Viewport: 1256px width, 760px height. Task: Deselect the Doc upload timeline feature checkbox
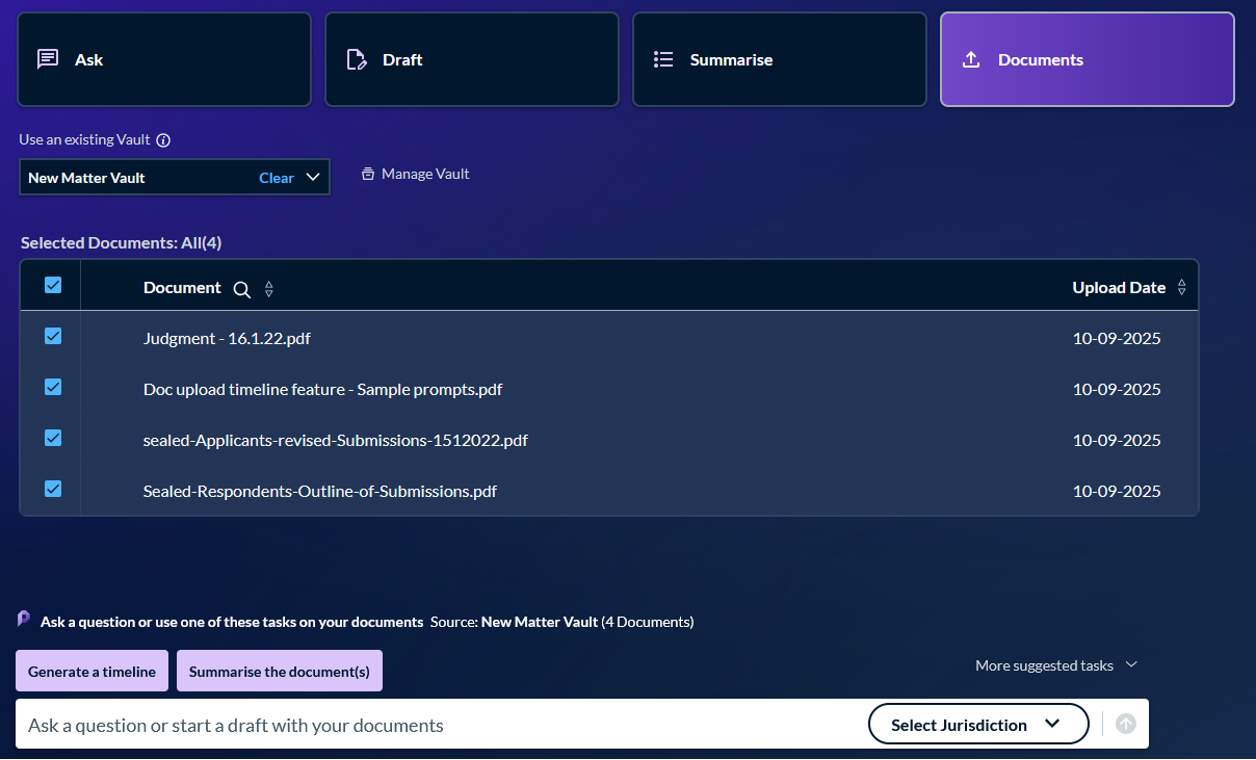pyautogui.click(x=53, y=387)
